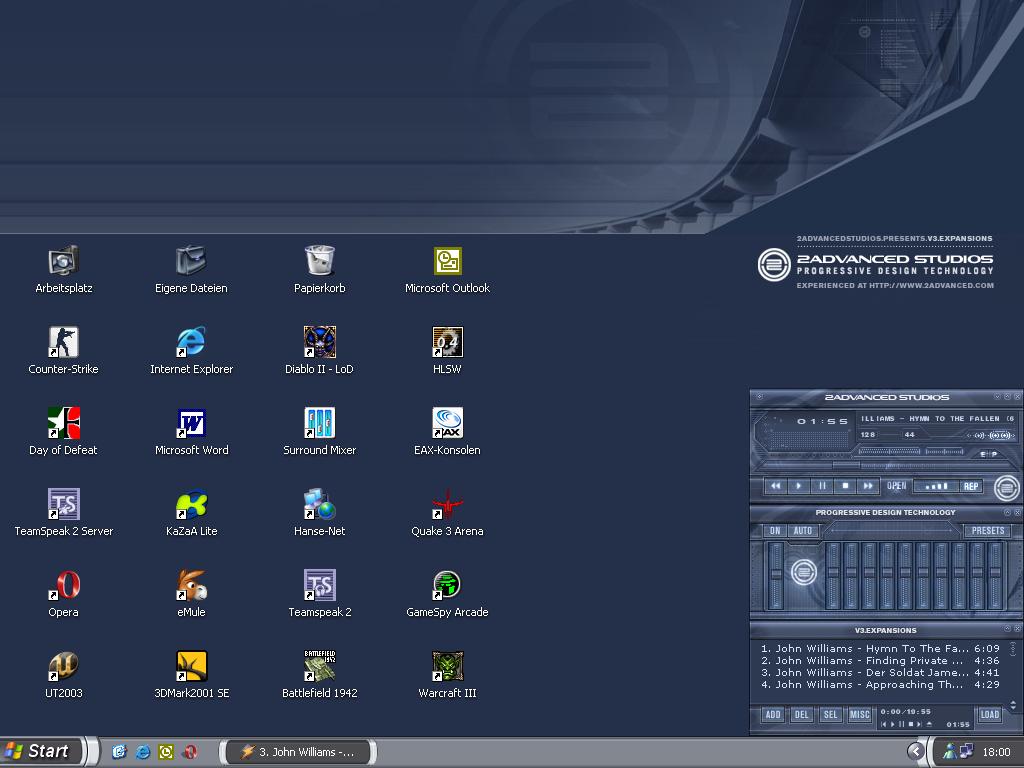Launch GameSpy Arcade shortcut
This screenshot has height=768, width=1024.
(447, 593)
